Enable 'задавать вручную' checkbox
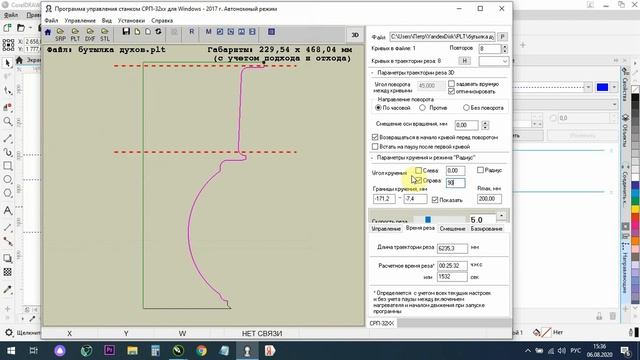 click(x=451, y=84)
